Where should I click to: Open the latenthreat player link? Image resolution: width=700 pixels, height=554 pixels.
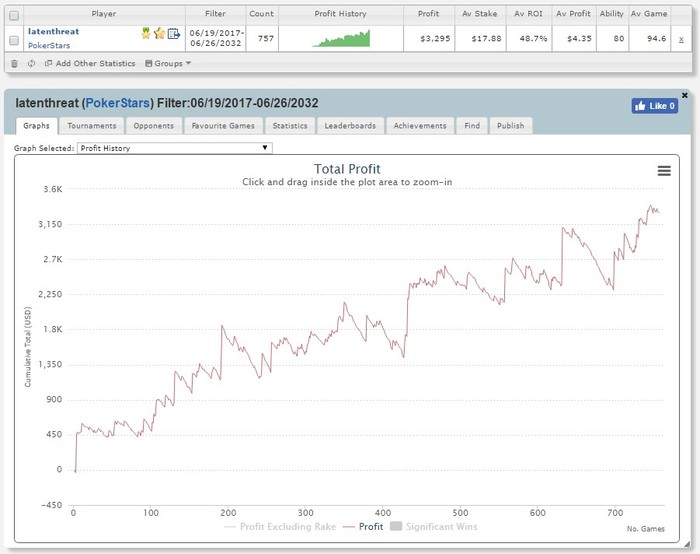(53, 31)
